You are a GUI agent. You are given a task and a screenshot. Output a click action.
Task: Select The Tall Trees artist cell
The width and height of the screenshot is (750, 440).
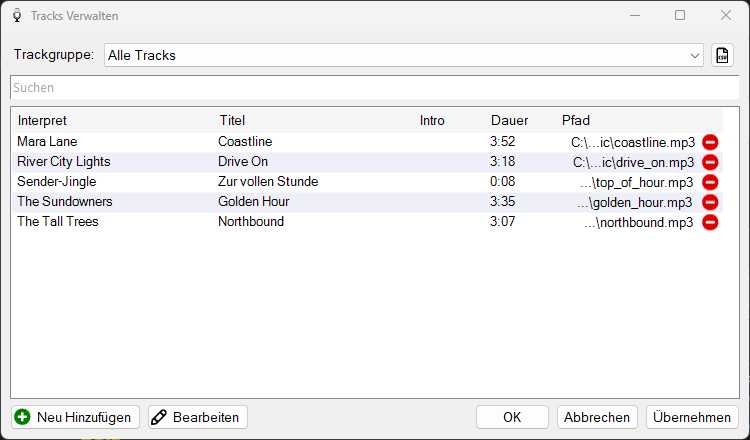point(57,222)
